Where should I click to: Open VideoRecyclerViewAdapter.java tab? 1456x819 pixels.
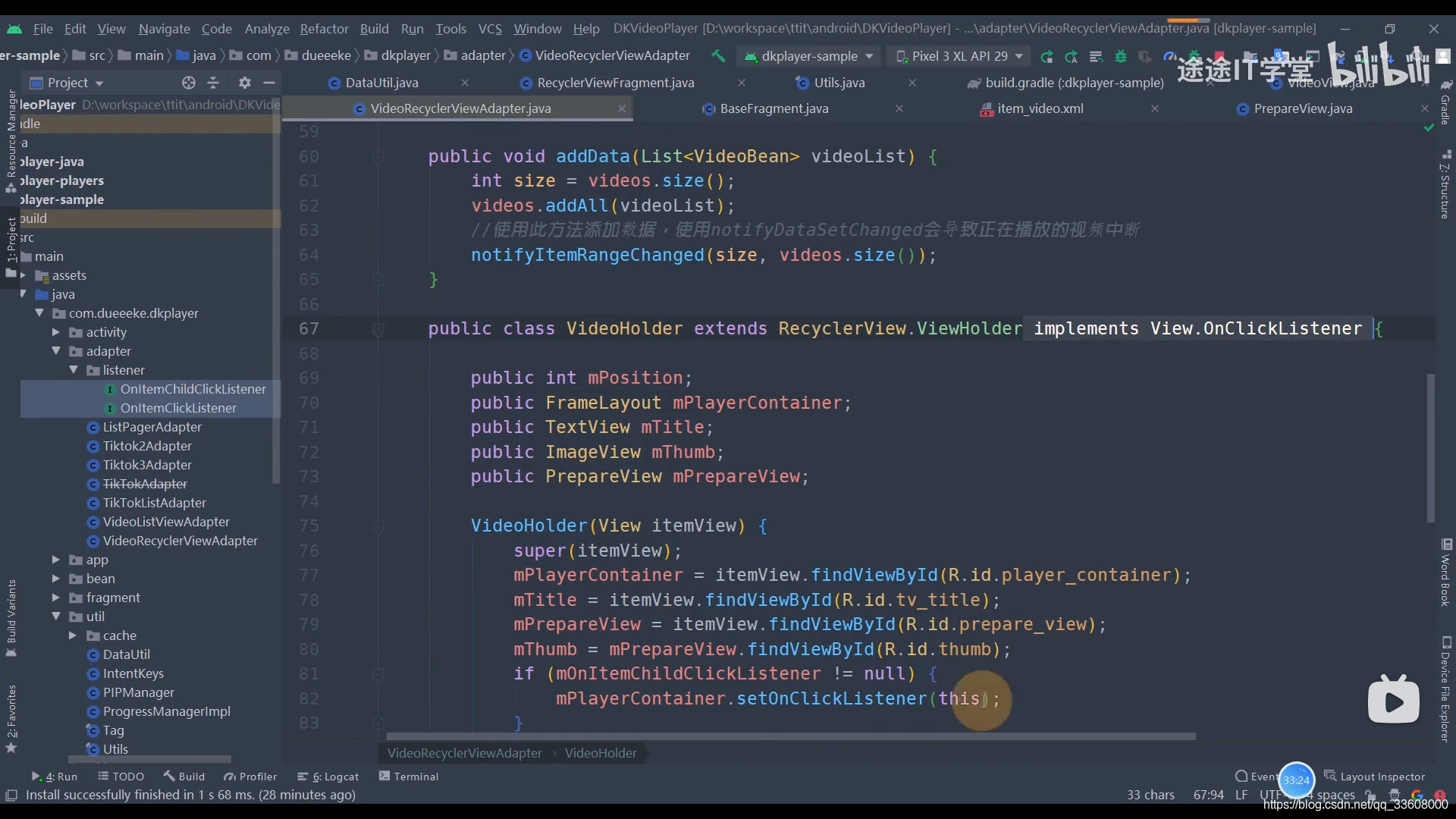tap(461, 107)
